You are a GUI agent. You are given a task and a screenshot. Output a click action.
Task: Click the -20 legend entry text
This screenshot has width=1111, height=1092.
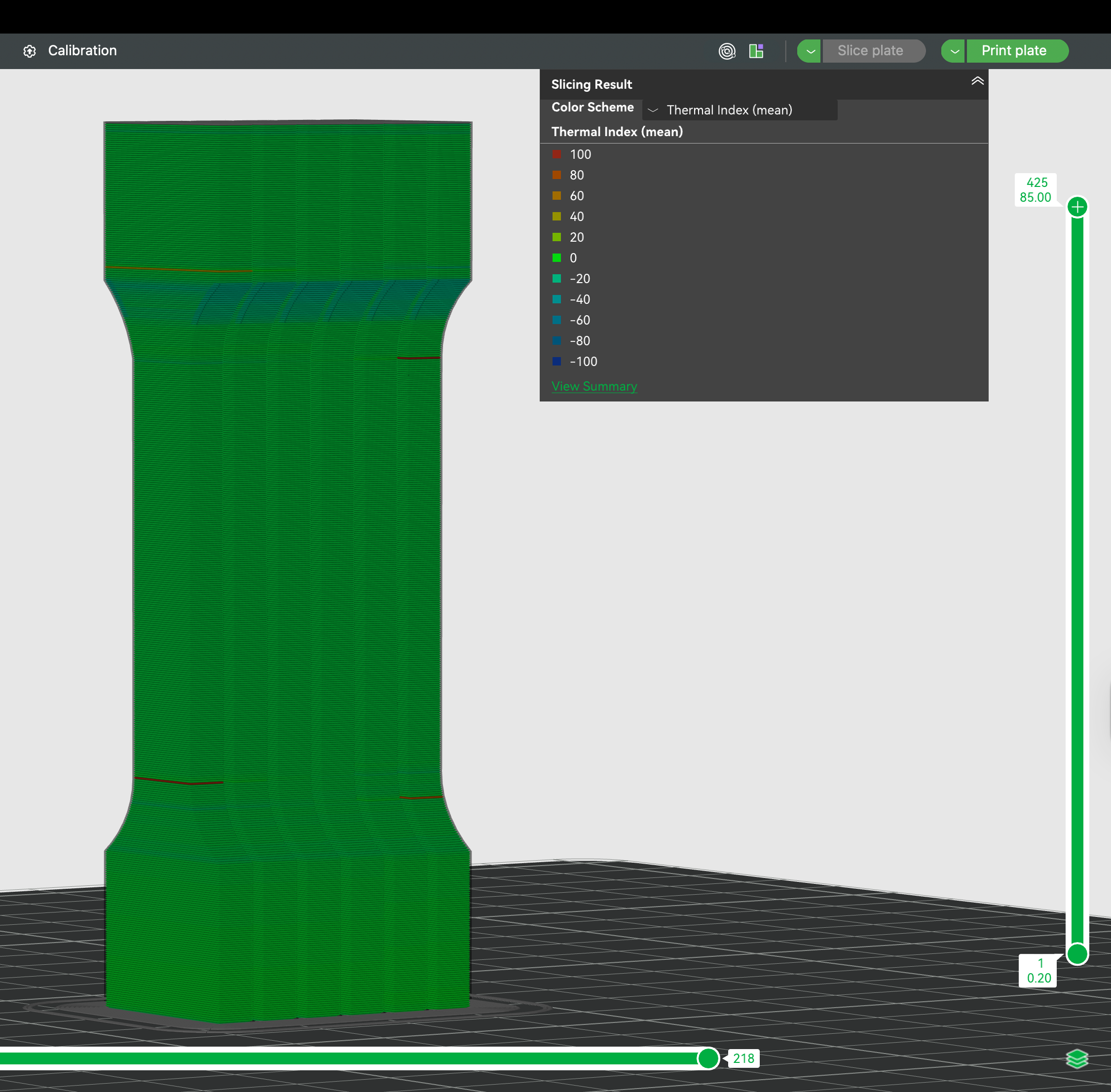(x=580, y=279)
